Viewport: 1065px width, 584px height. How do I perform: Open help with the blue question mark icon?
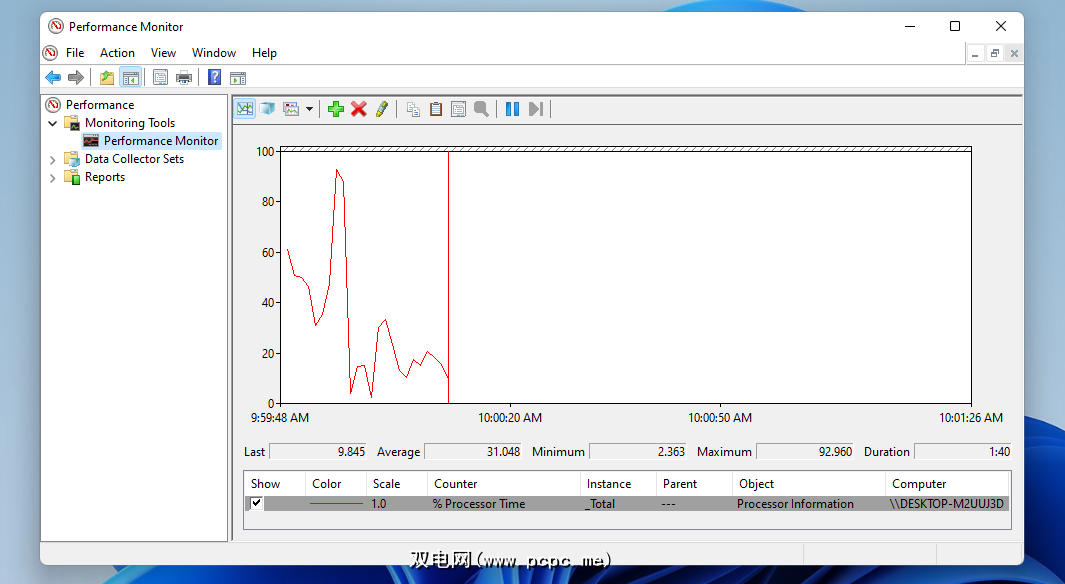215,77
